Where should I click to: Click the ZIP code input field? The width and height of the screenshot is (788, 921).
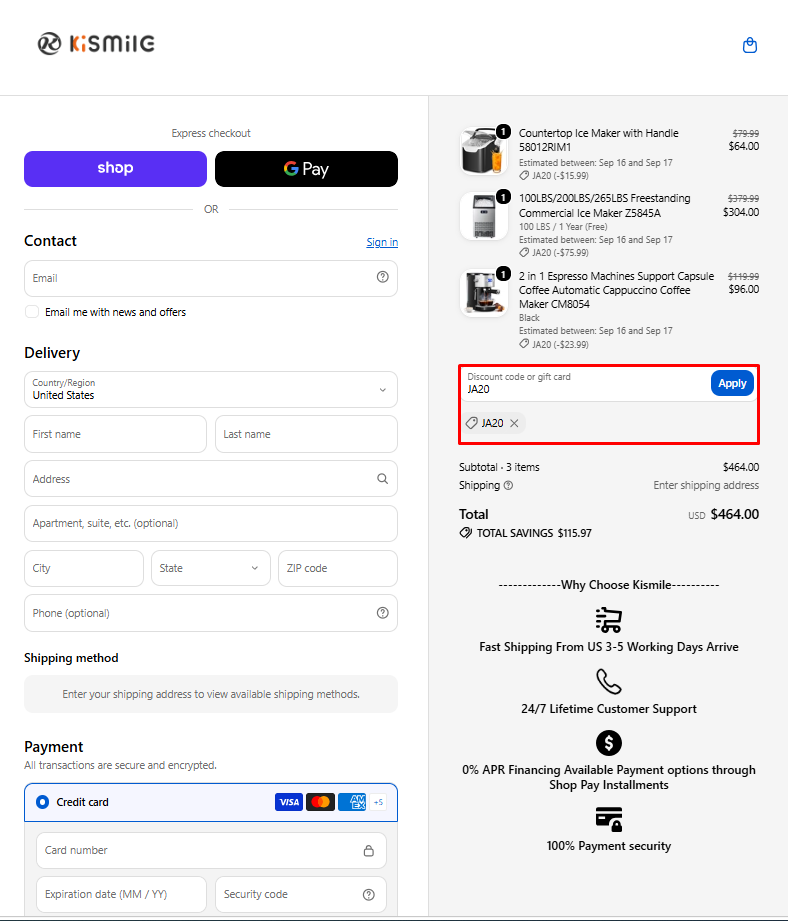(x=338, y=569)
